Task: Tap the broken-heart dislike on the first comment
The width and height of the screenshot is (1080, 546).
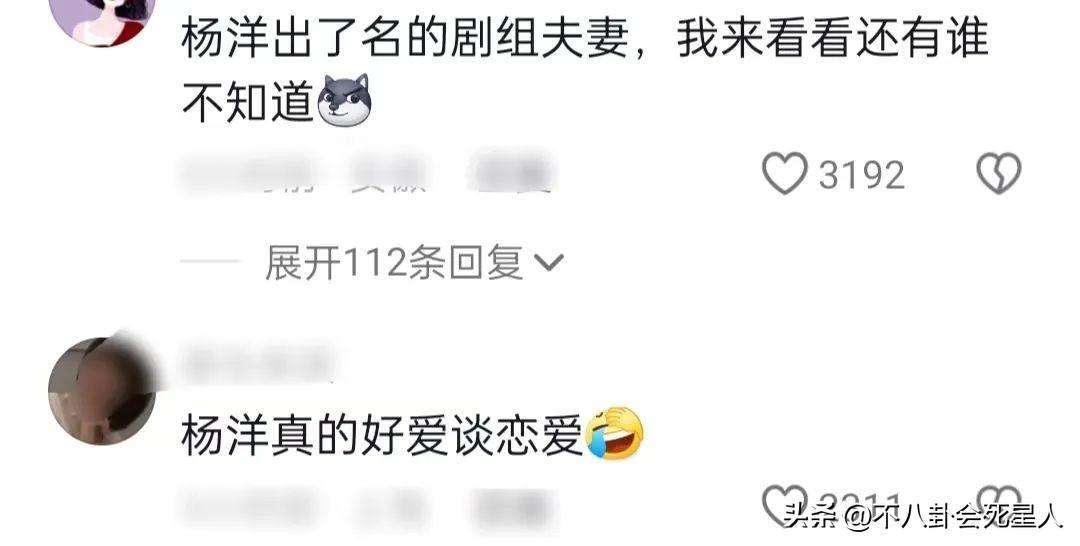Action: click(x=999, y=173)
